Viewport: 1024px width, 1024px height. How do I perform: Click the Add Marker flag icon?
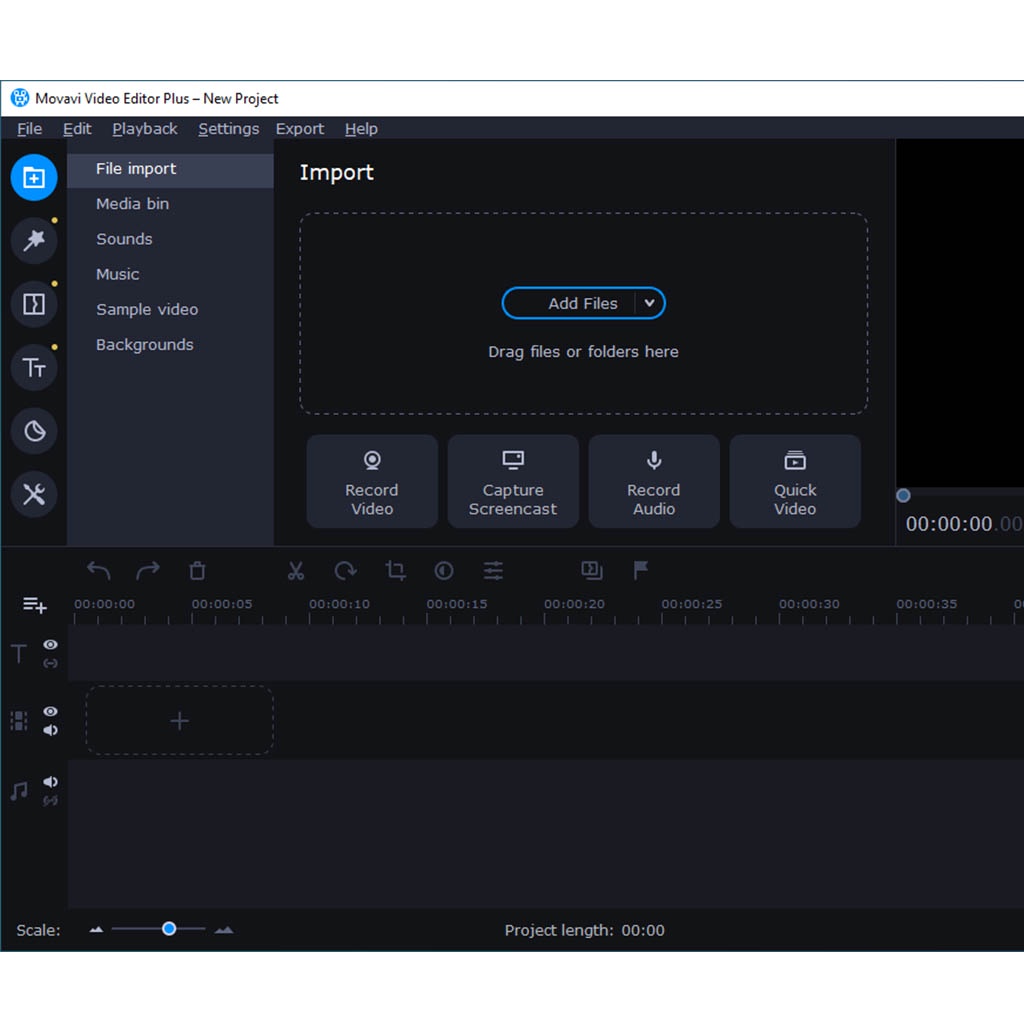641,570
